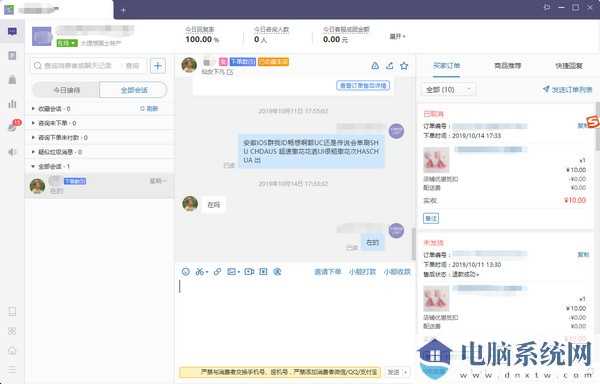
Task: Click the scissors screenshot tool icon
Action: (x=201, y=272)
